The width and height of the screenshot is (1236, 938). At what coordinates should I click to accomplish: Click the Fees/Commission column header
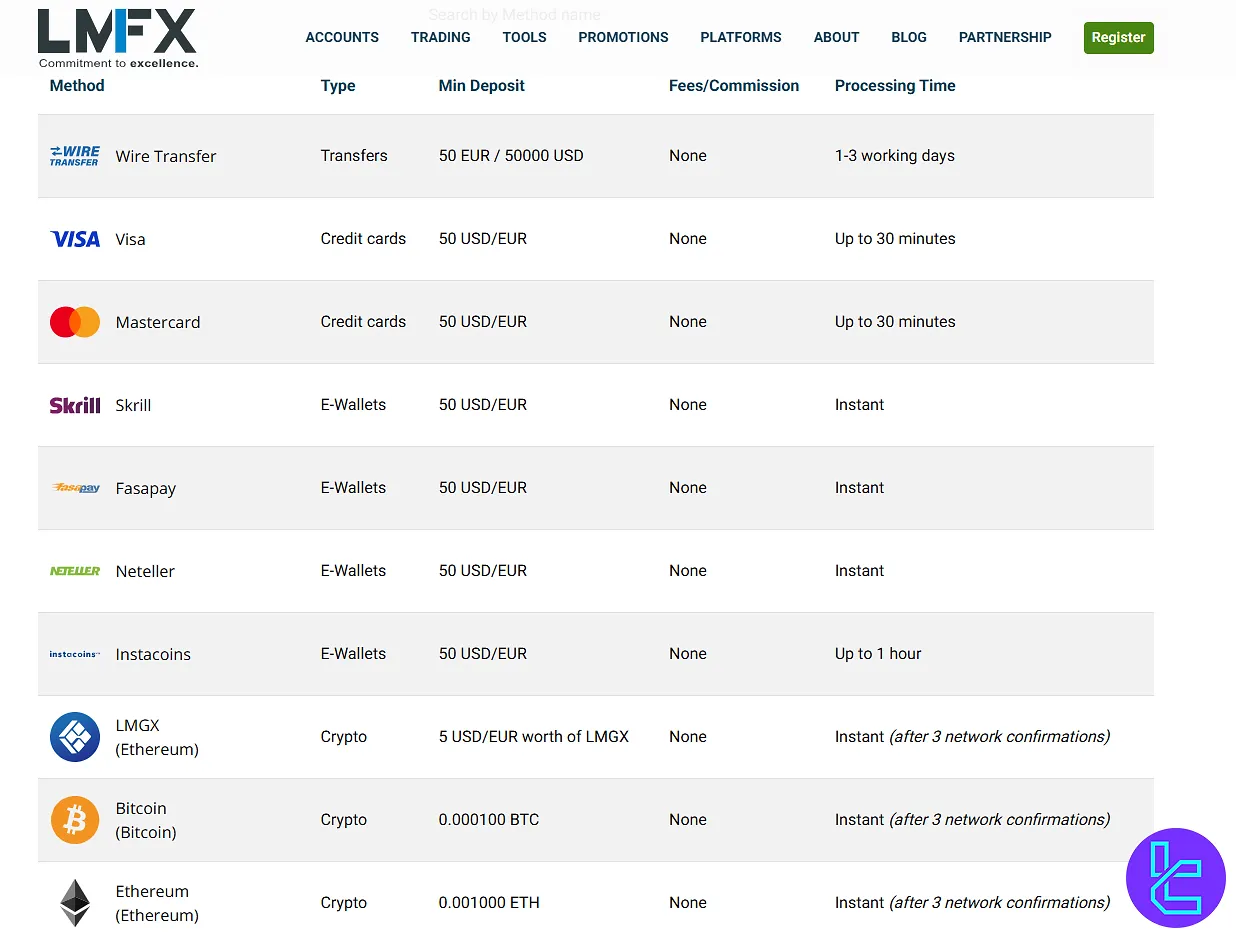point(734,86)
